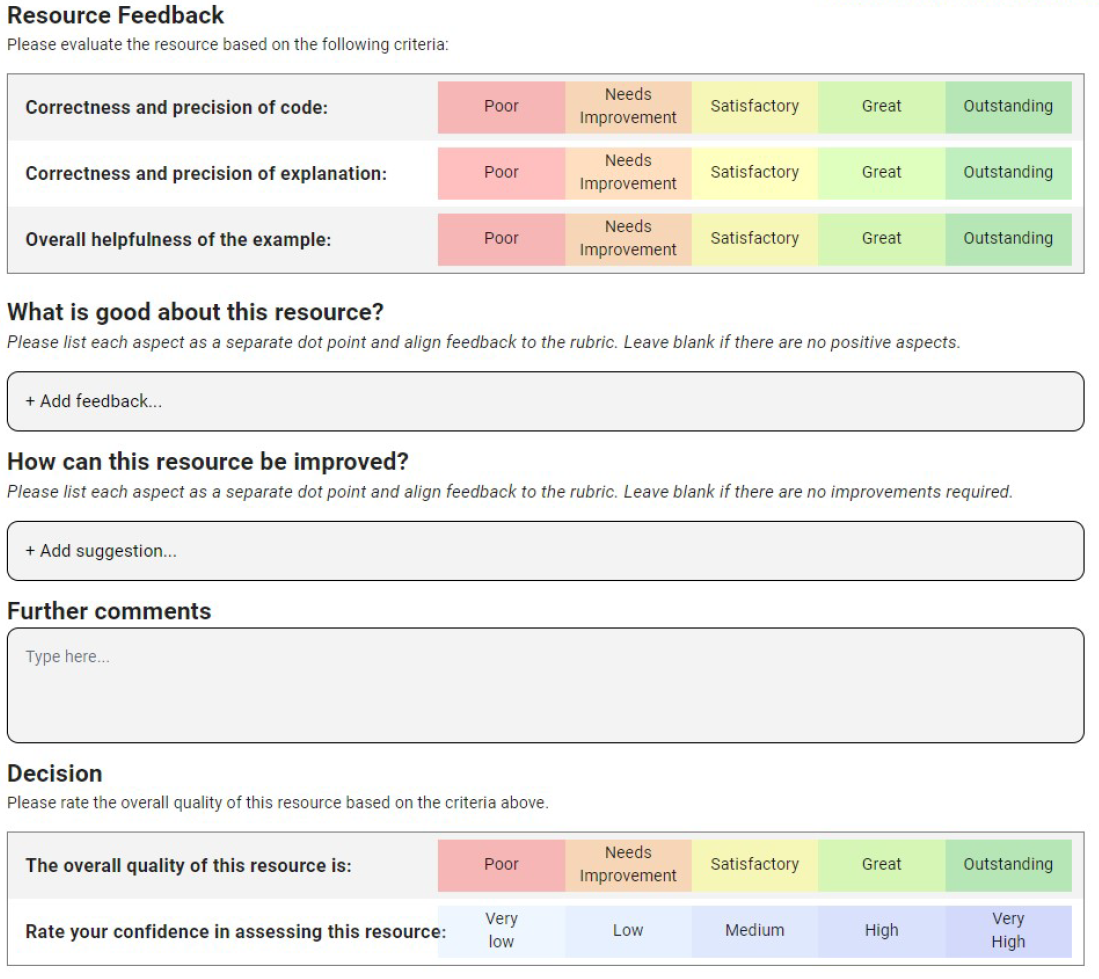This screenshot has height=979, width=1099.
Task: Set confidence rating to Medium
Action: tap(754, 931)
